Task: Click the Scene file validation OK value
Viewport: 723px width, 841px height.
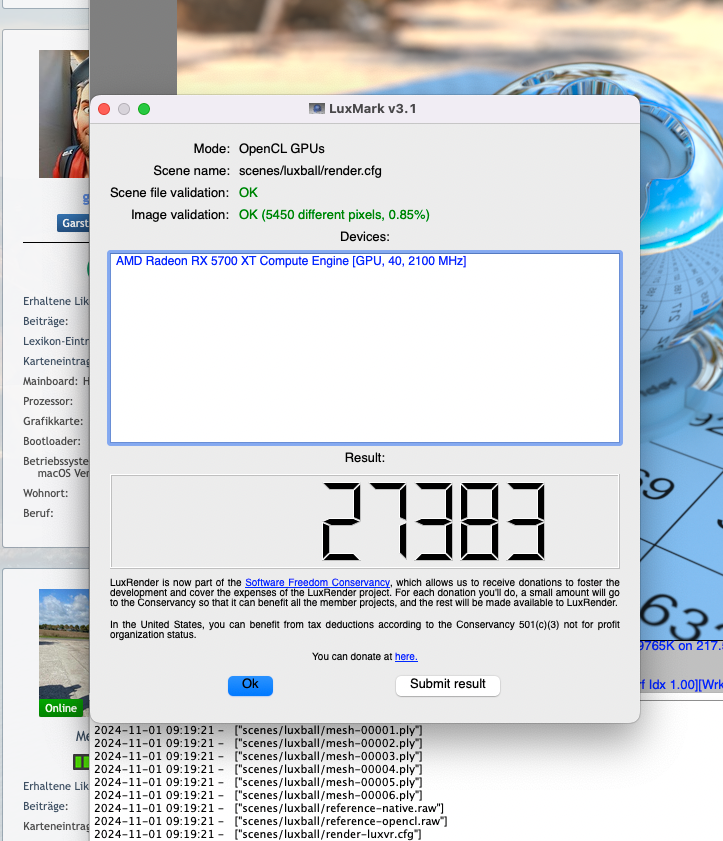Action: tap(248, 193)
